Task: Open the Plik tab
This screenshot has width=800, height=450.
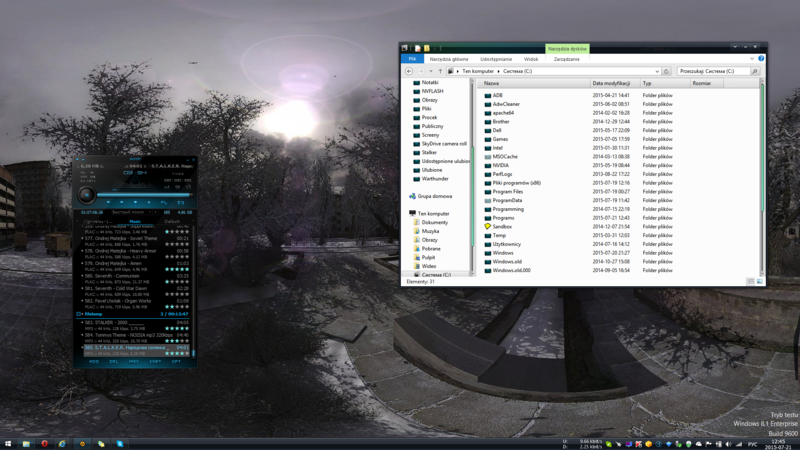Action: click(412, 59)
